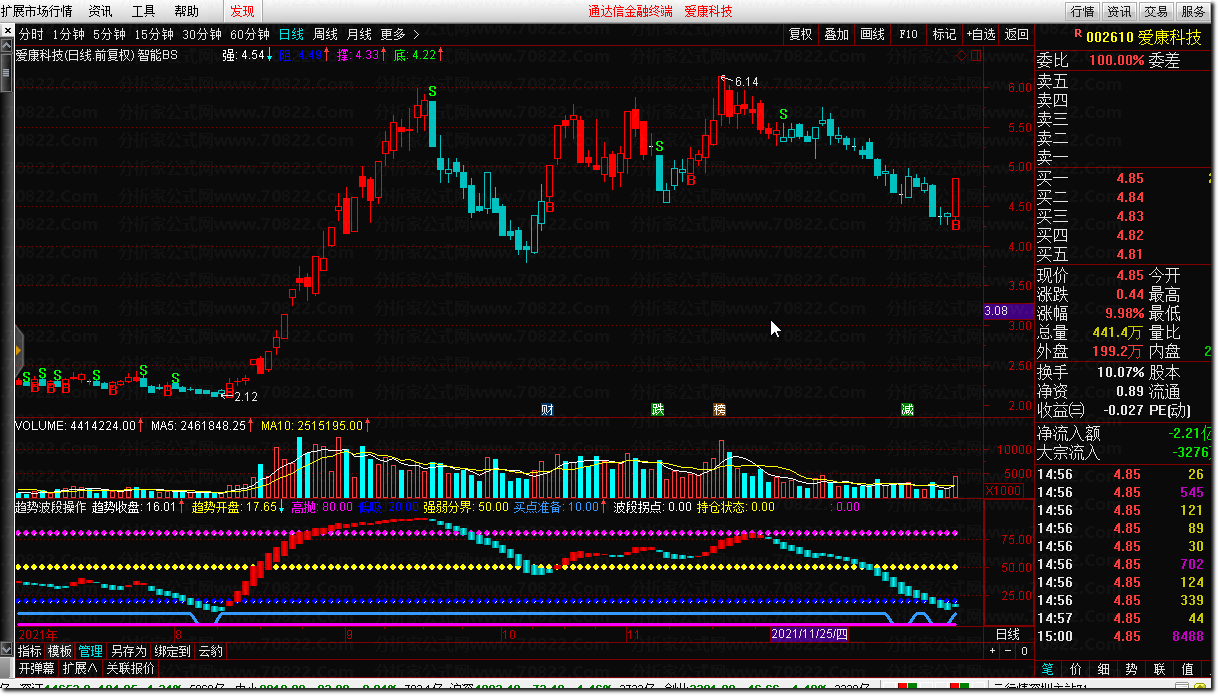The height and width of the screenshot is (696, 1220).
Task: Click the 日线 period label at bottom right
Action: click(1007, 634)
